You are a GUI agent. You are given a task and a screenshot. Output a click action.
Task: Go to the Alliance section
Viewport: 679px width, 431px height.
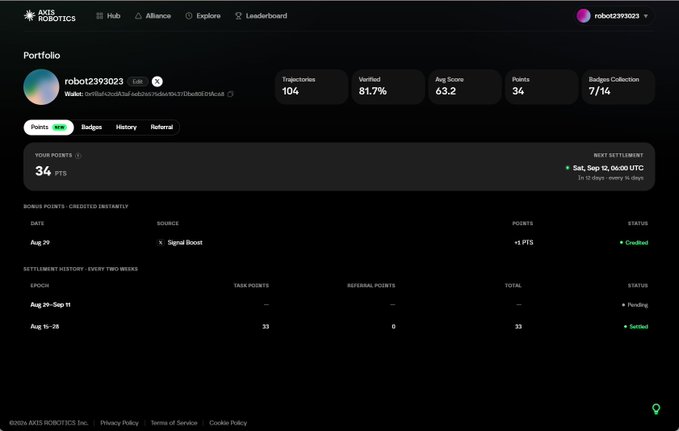(153, 16)
